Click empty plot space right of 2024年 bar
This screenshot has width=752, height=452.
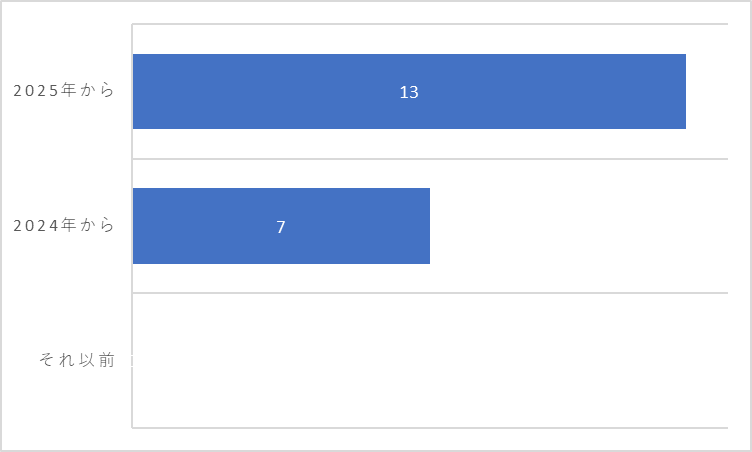point(579,226)
